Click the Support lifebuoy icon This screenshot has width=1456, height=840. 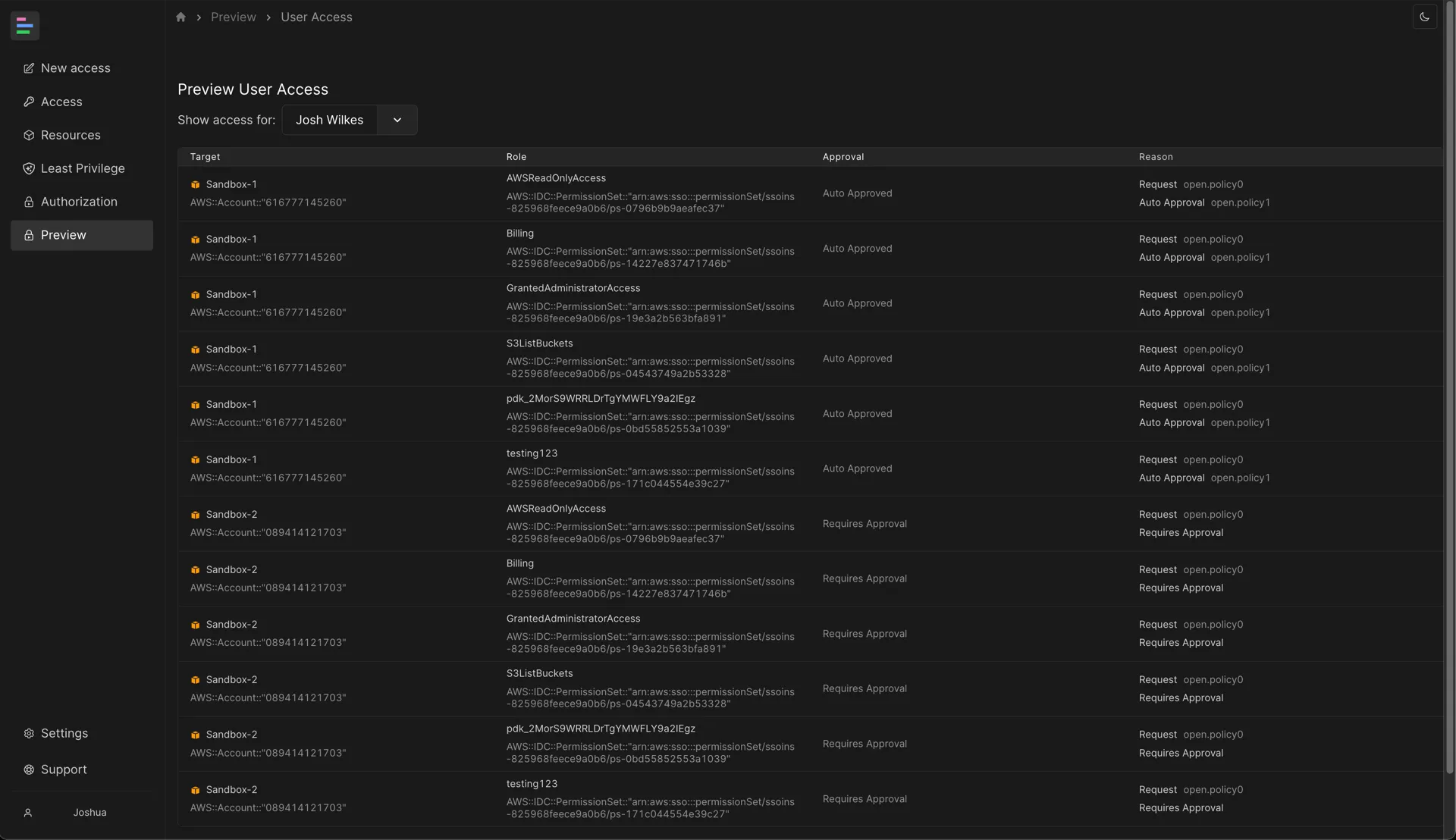tap(29, 770)
